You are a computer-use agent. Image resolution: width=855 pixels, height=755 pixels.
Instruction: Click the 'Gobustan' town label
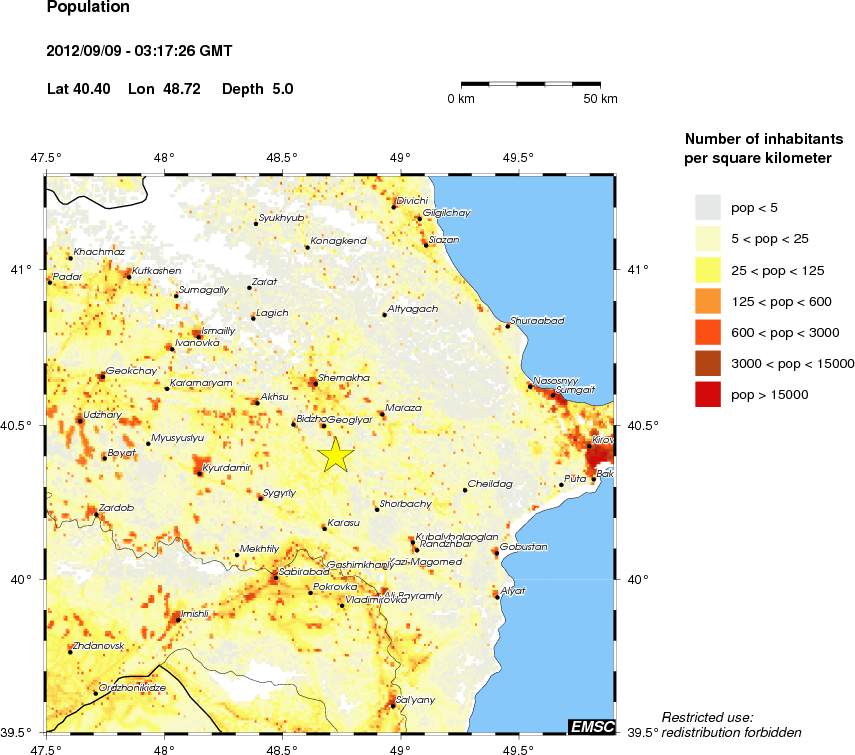(x=523, y=547)
